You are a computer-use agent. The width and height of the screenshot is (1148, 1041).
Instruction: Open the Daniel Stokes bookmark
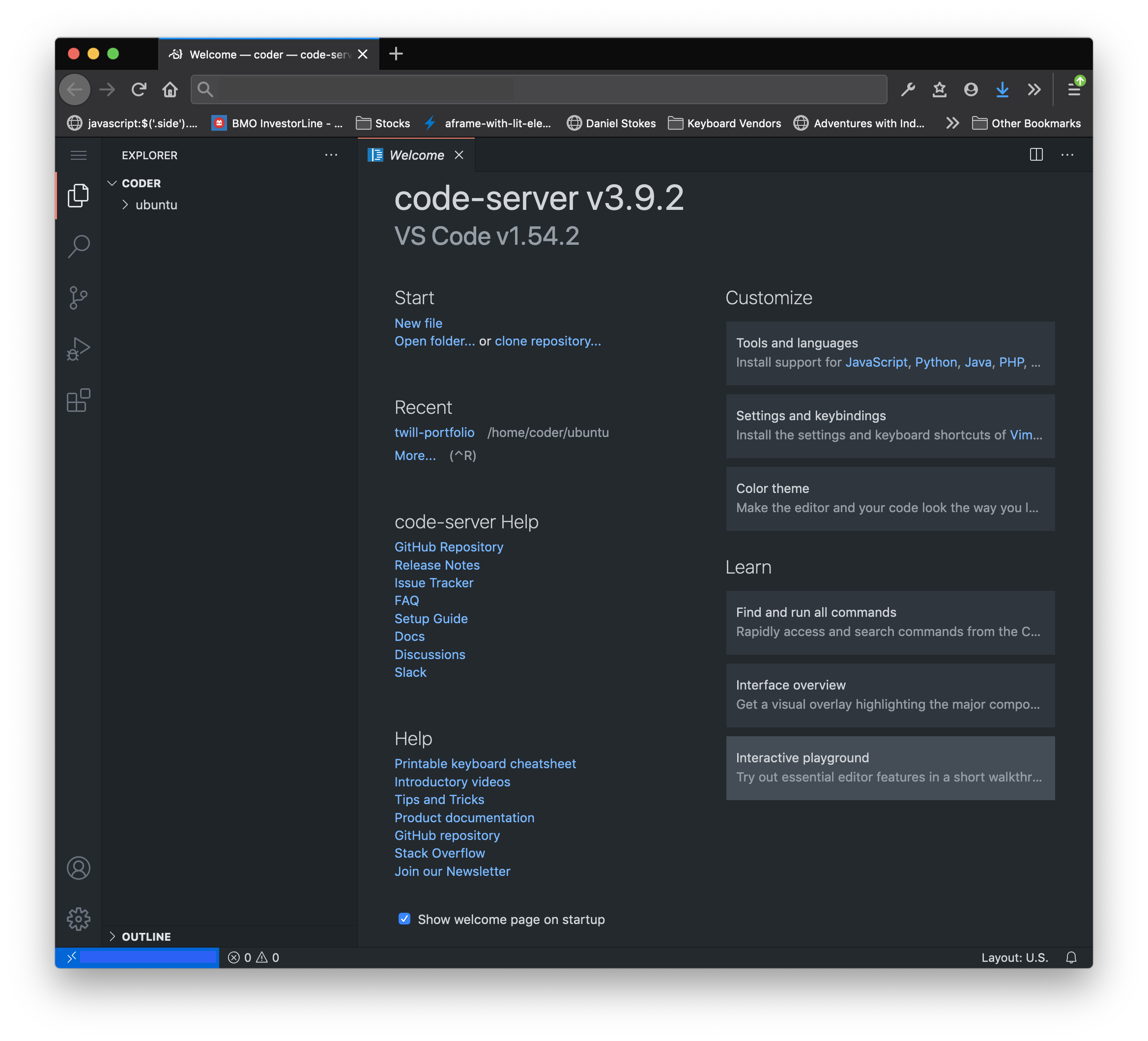tap(611, 123)
